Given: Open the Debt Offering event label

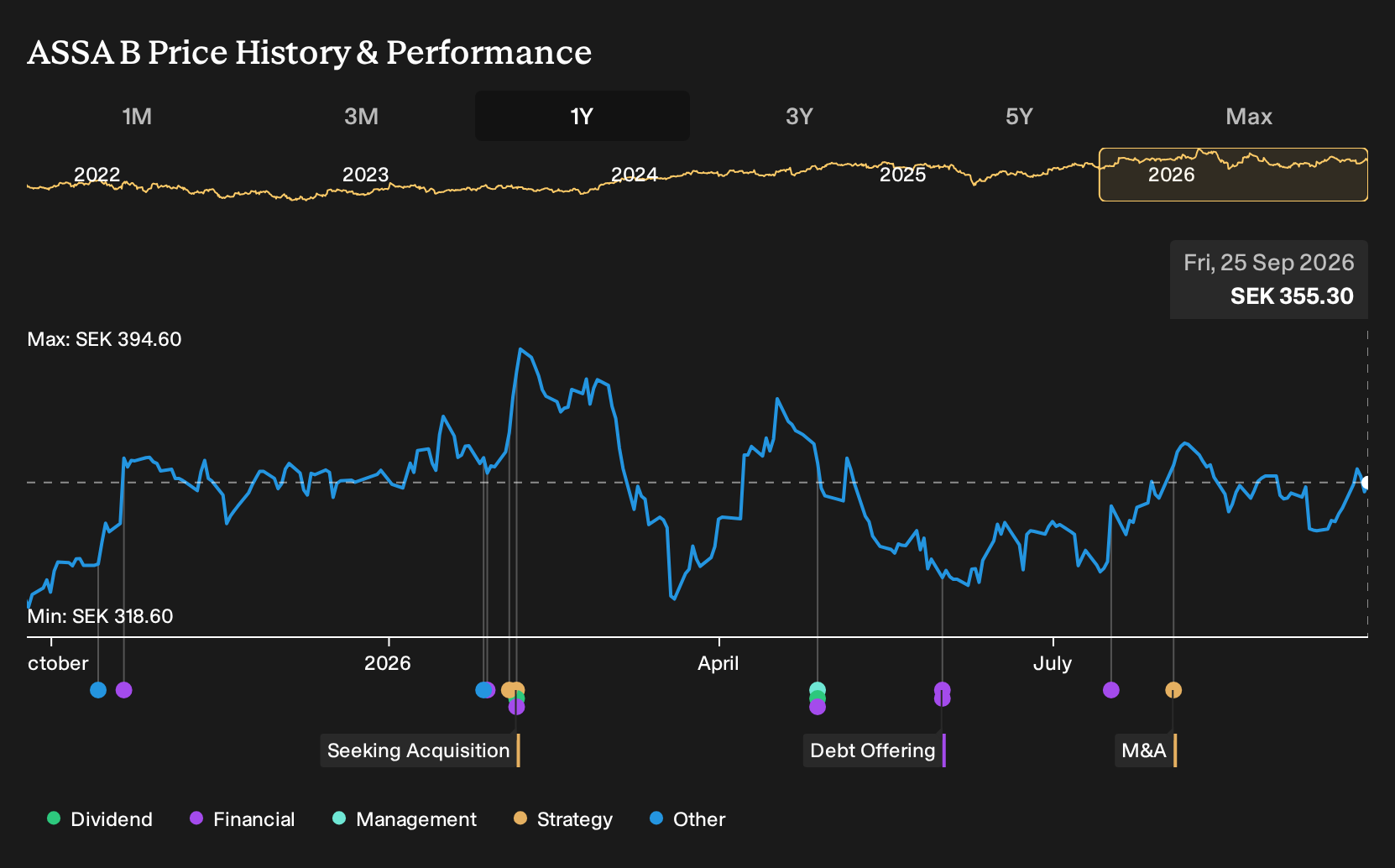Looking at the screenshot, I should (x=874, y=750).
